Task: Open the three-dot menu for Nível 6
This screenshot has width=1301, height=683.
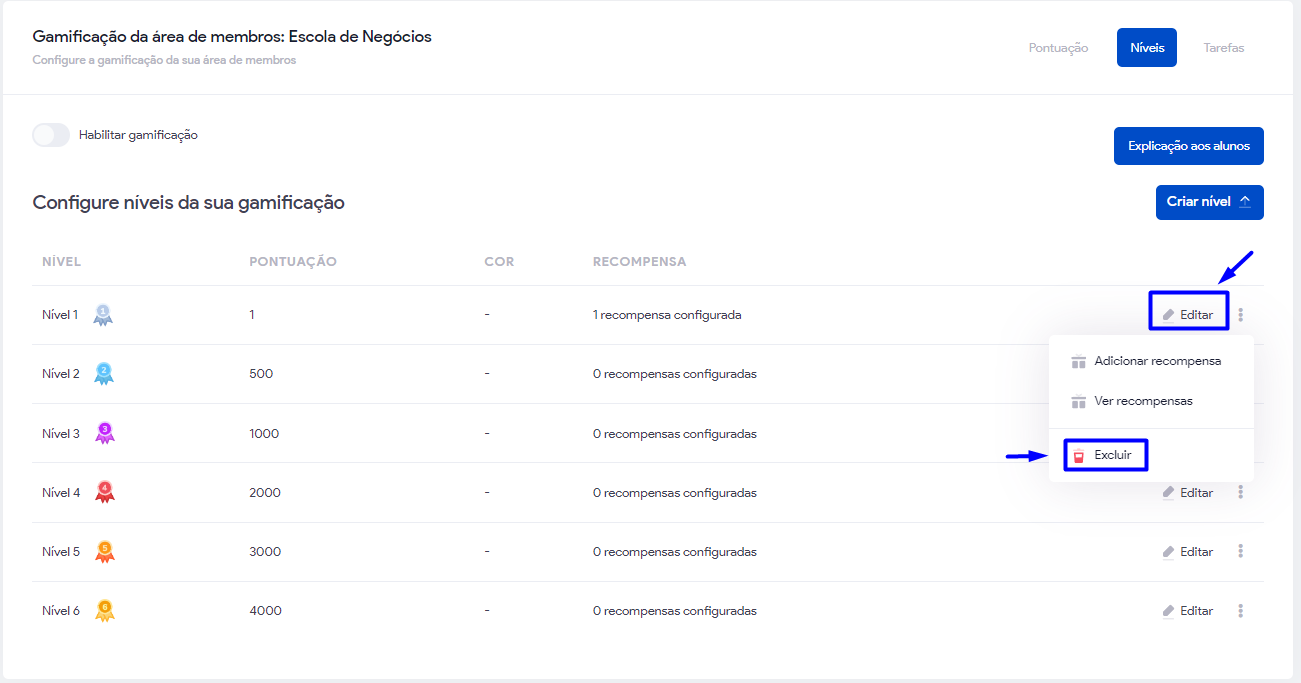Action: (x=1241, y=610)
